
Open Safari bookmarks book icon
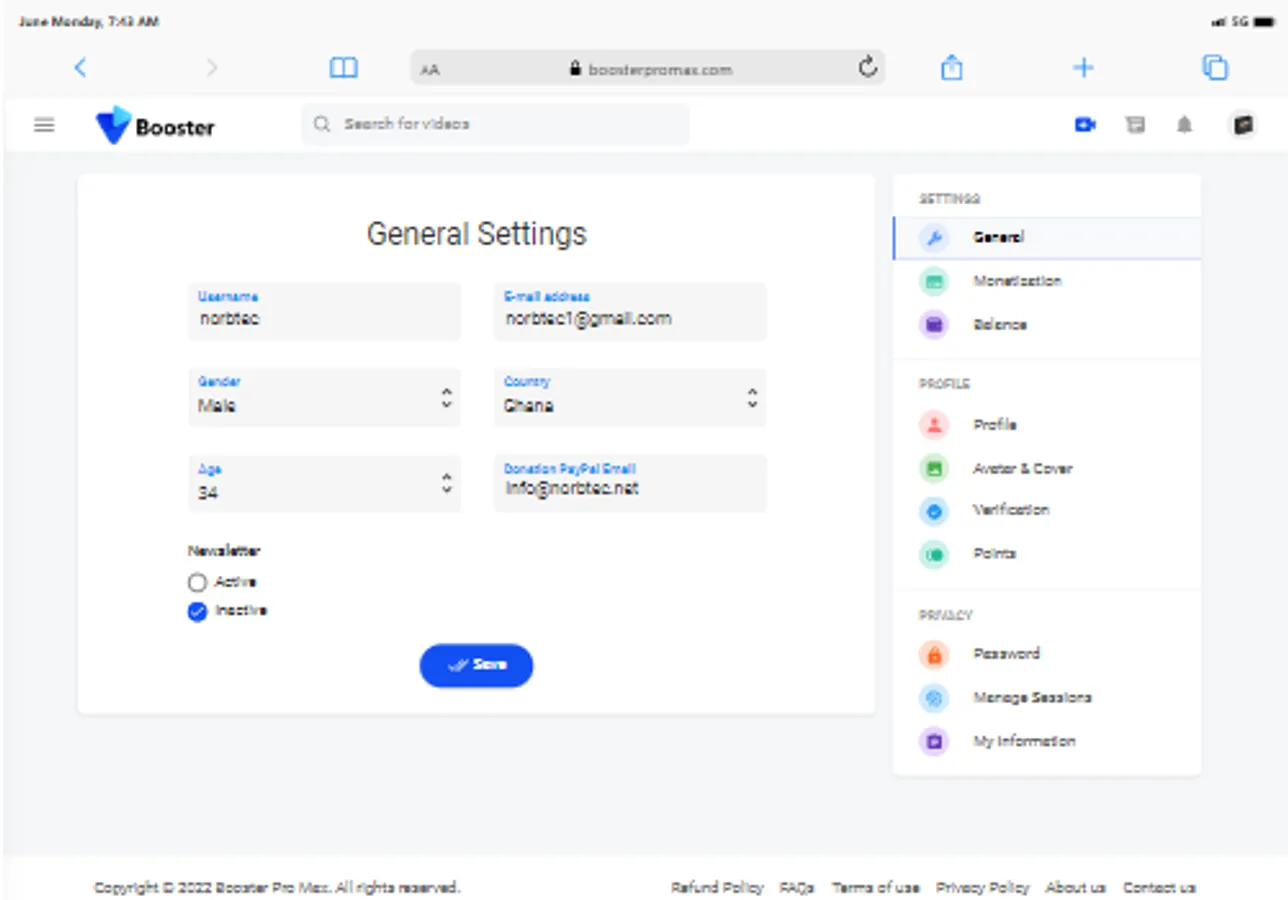tap(343, 68)
